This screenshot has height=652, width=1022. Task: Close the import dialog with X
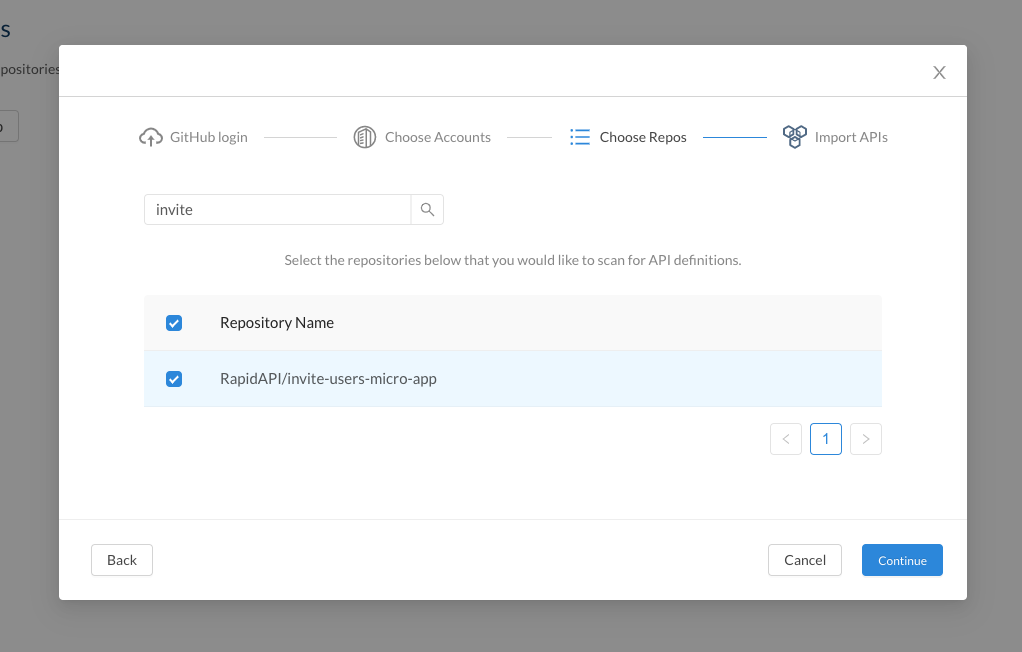(x=939, y=72)
